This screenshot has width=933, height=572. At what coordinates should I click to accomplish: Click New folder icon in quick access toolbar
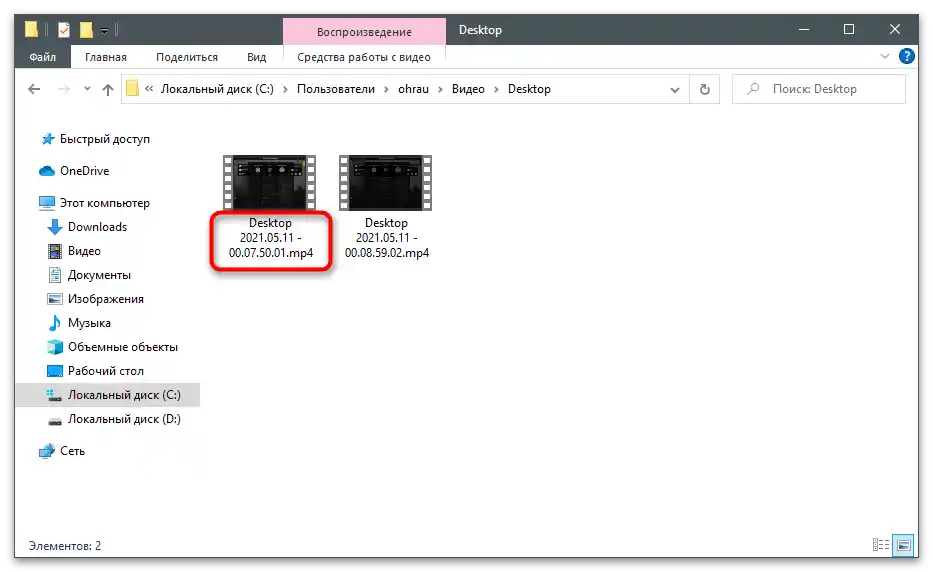point(86,29)
